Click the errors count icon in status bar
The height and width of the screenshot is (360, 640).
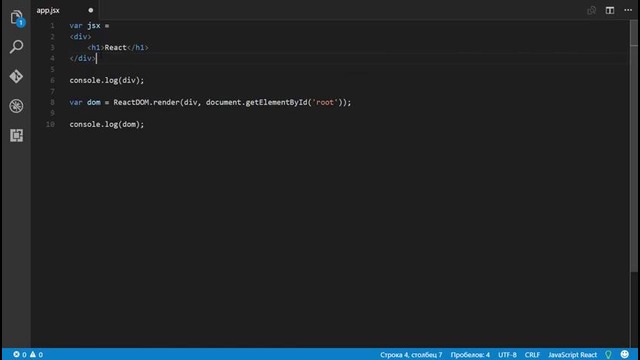click(x=16, y=354)
